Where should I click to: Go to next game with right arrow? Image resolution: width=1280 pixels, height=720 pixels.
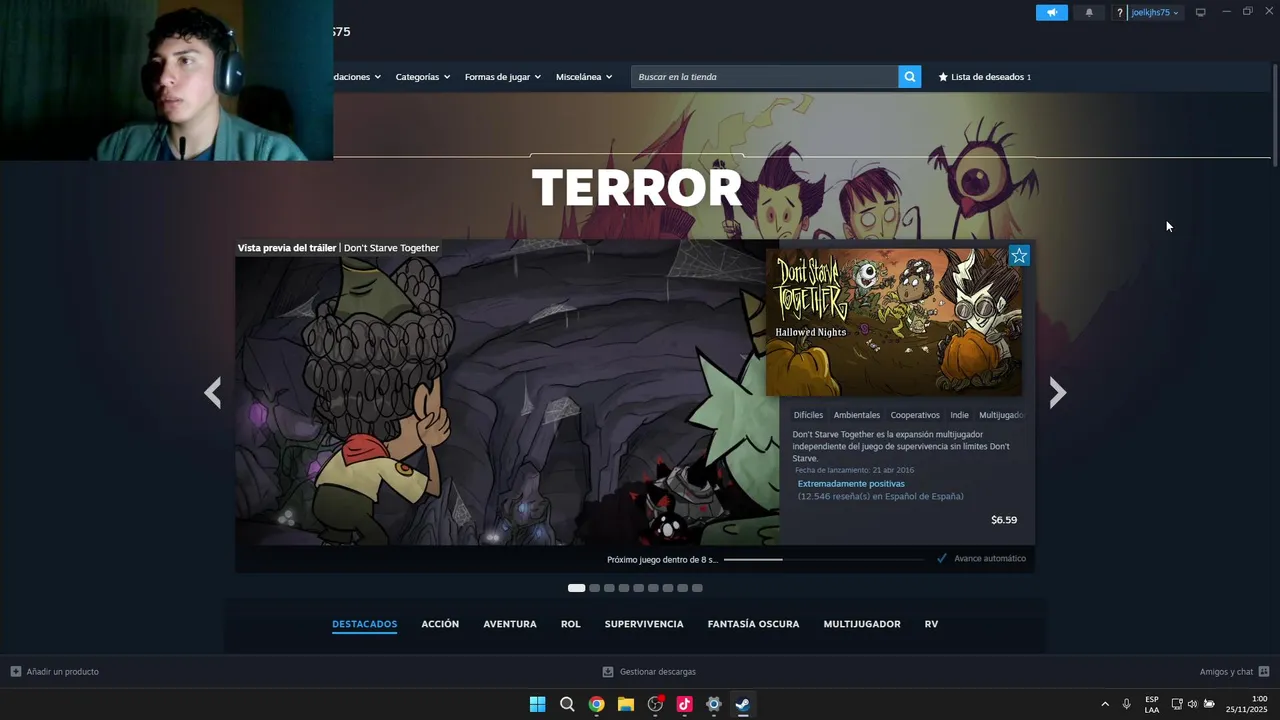point(1057,392)
